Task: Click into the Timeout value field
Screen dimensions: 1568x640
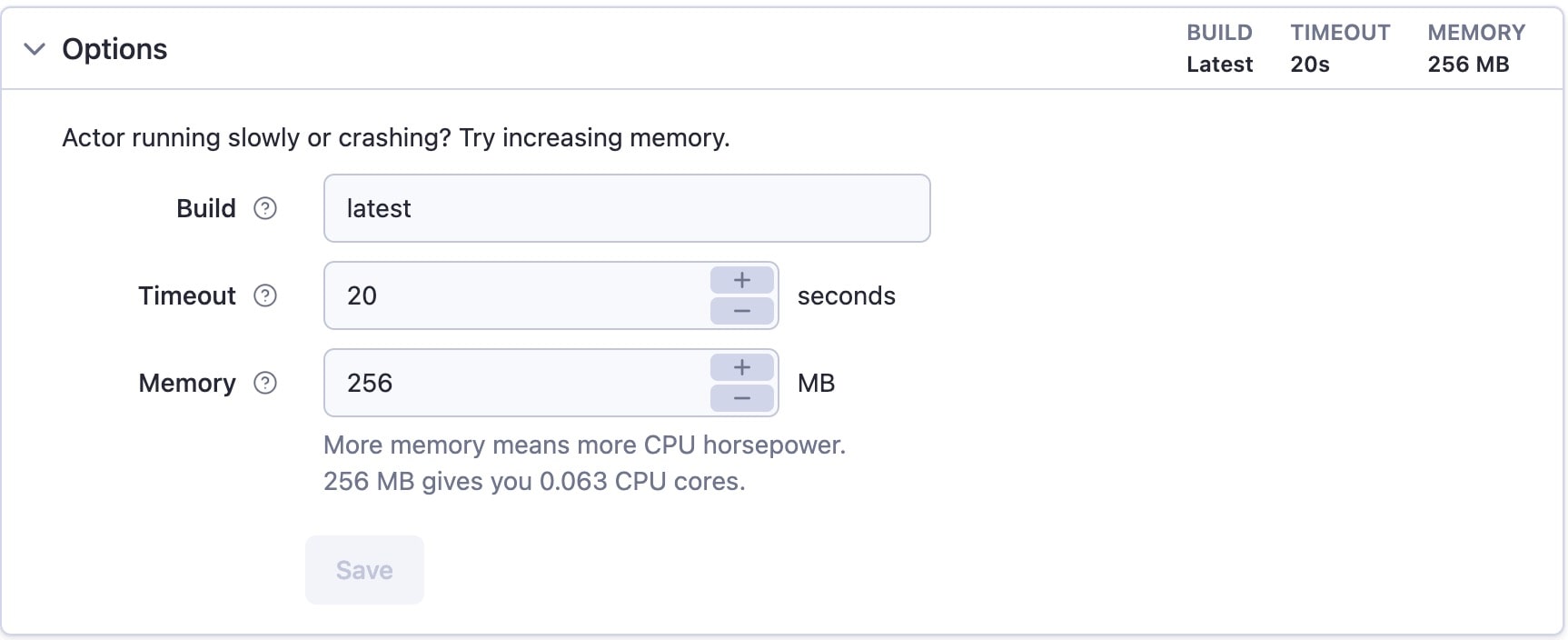Action: [518, 296]
